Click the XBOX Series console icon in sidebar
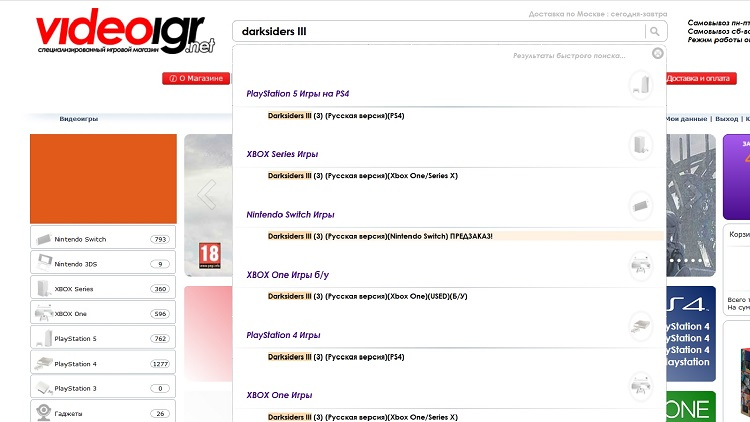Image resolution: width=750 pixels, height=422 pixels. click(x=44, y=289)
